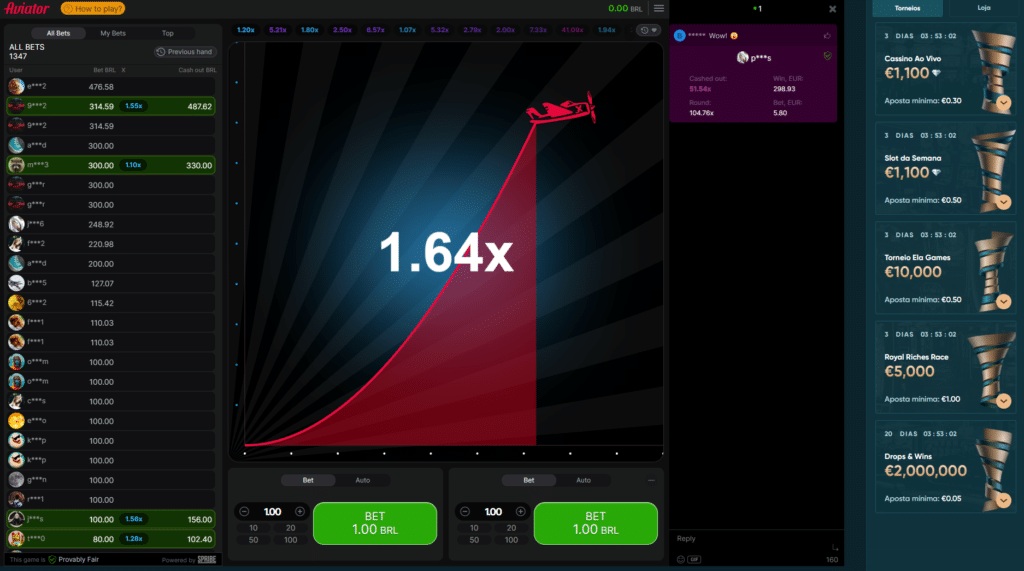The height and width of the screenshot is (571, 1024).
Task: Open the round history dropdown beside multipliers
Action: (648, 30)
